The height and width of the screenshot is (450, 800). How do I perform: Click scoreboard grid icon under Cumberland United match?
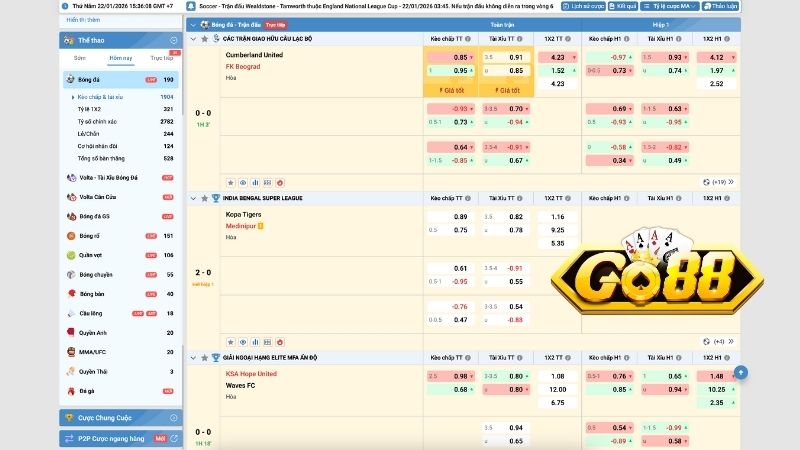click(x=267, y=183)
